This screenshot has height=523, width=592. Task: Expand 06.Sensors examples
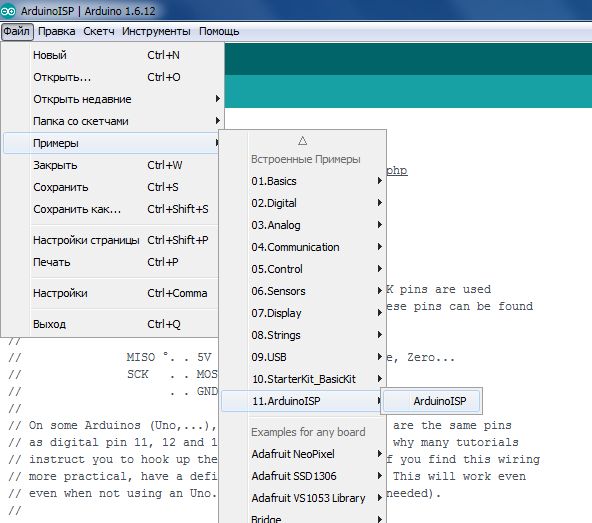(x=303, y=291)
